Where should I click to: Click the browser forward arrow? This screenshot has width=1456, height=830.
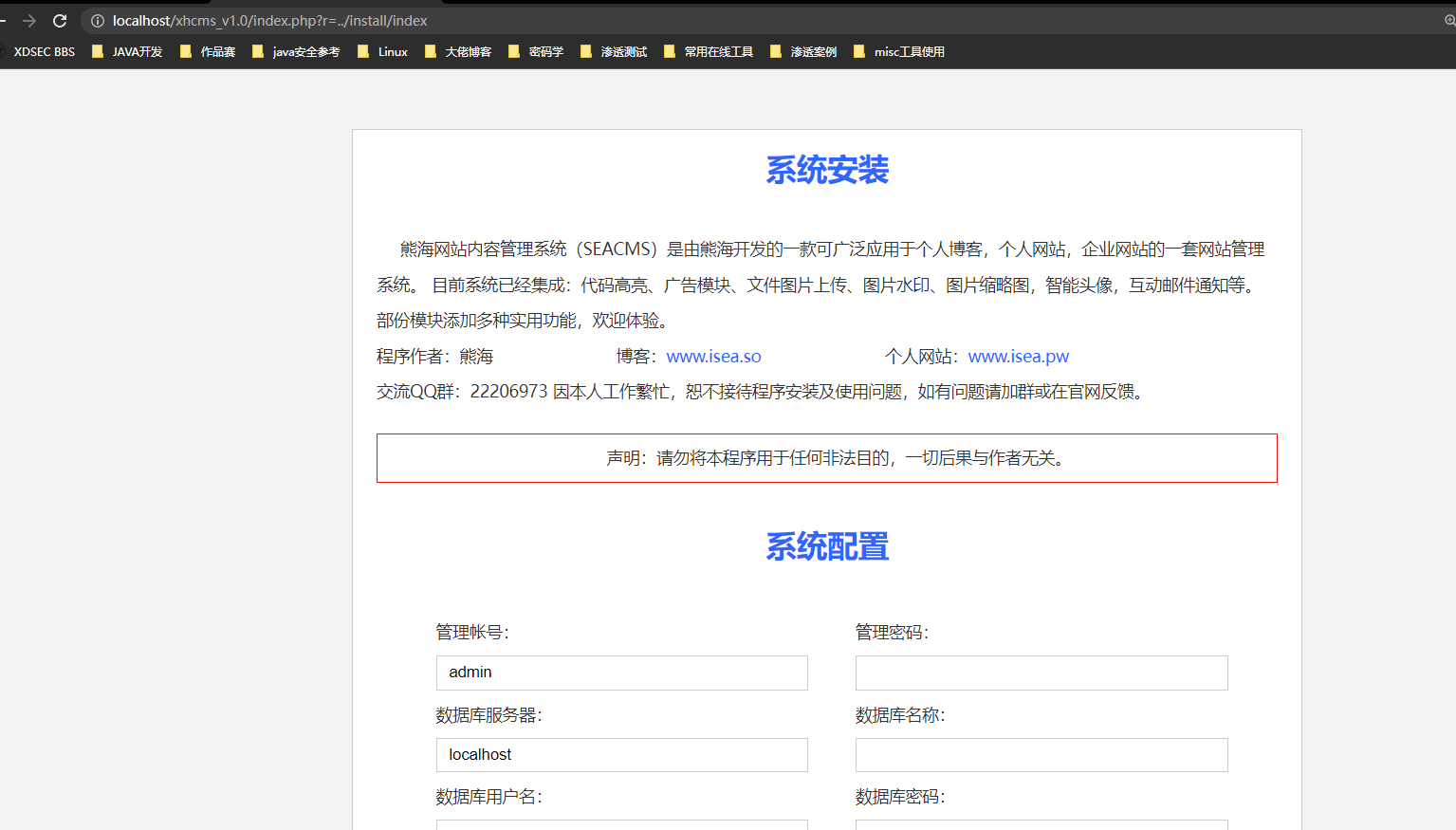click(29, 20)
